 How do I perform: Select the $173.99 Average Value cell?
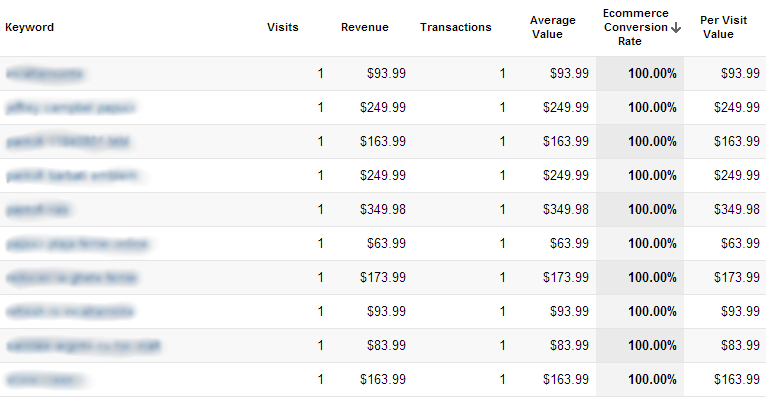(566, 277)
